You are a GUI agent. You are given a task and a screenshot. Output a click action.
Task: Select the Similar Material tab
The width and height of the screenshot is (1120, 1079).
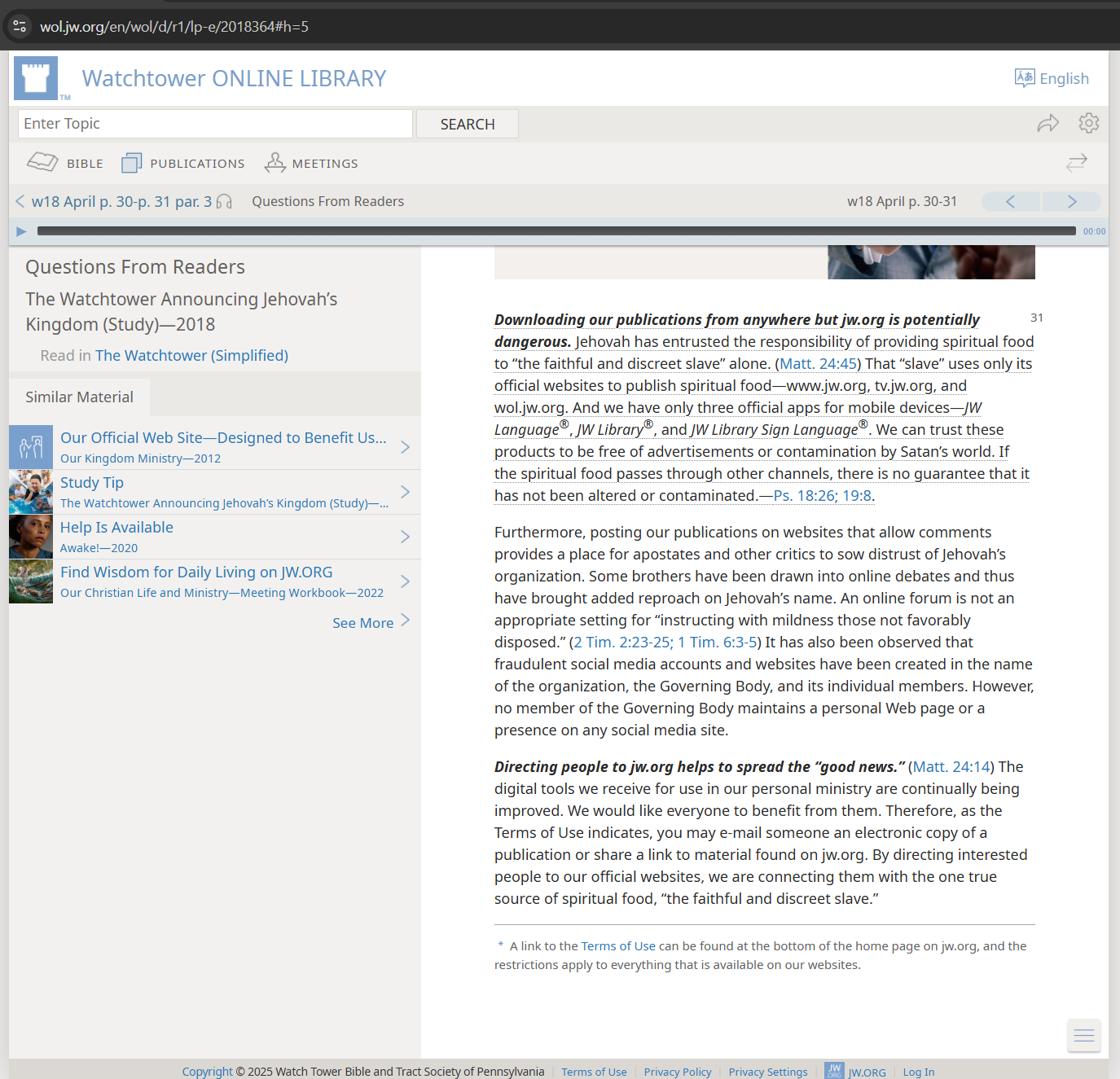tap(79, 397)
